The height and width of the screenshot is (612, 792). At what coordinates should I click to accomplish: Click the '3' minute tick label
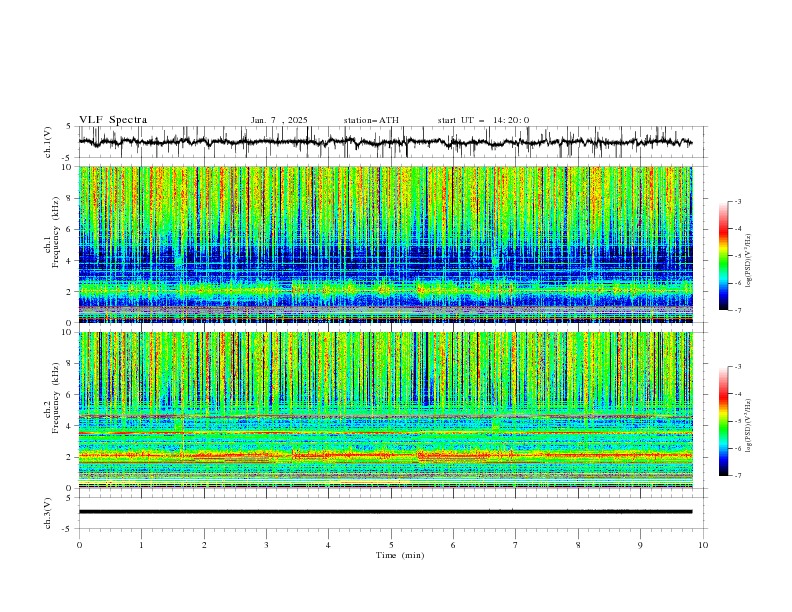click(x=266, y=545)
